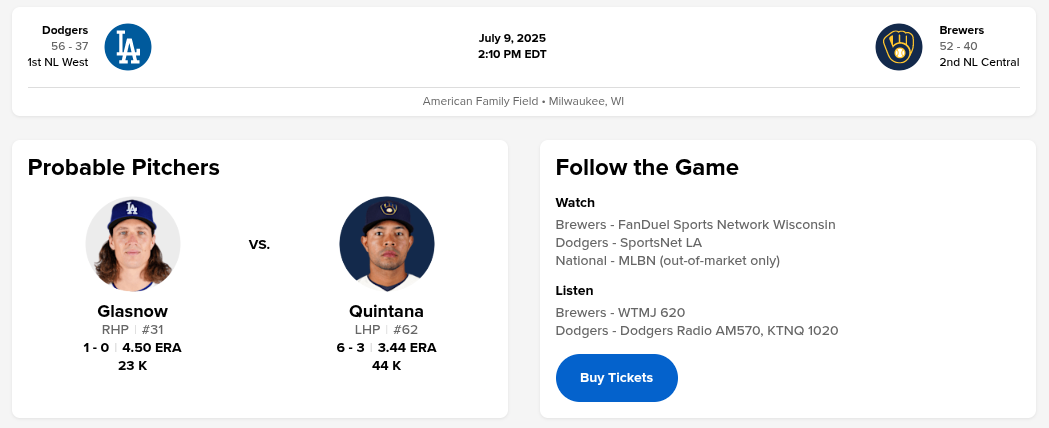Click Quintana's 3.44 ERA stat line
The height and width of the screenshot is (428, 1049).
pos(407,348)
